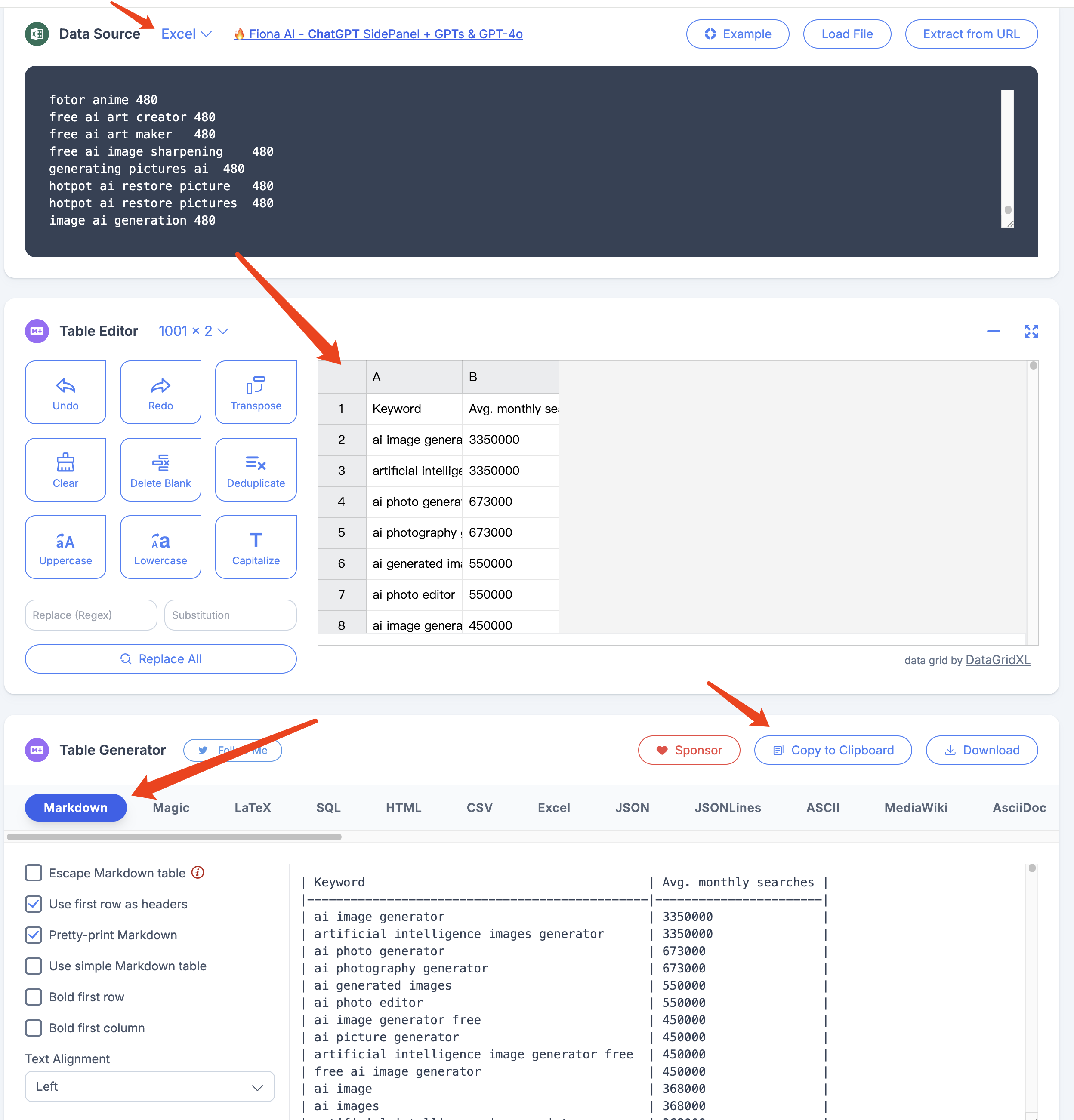Apply the Capitalize text tool
Image resolution: width=1074 pixels, height=1120 pixels.
[x=256, y=547]
